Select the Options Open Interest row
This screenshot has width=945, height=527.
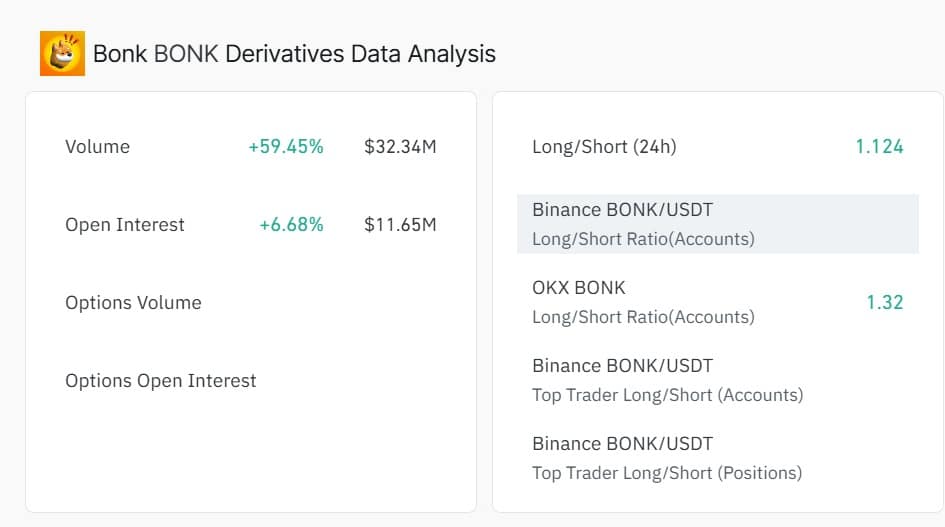pyautogui.click(x=161, y=381)
